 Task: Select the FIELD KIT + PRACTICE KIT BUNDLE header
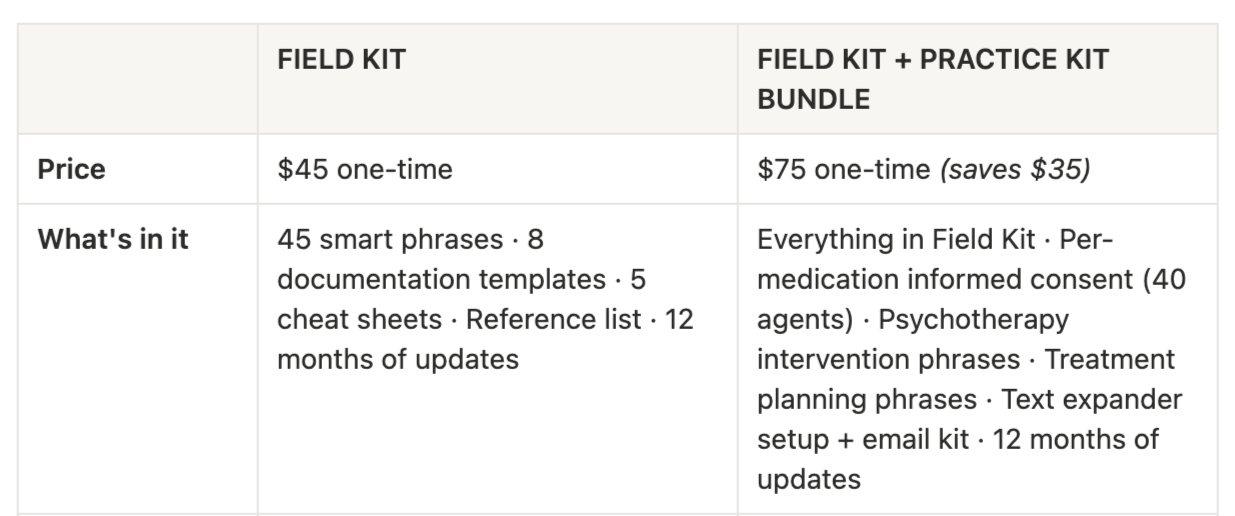932,79
